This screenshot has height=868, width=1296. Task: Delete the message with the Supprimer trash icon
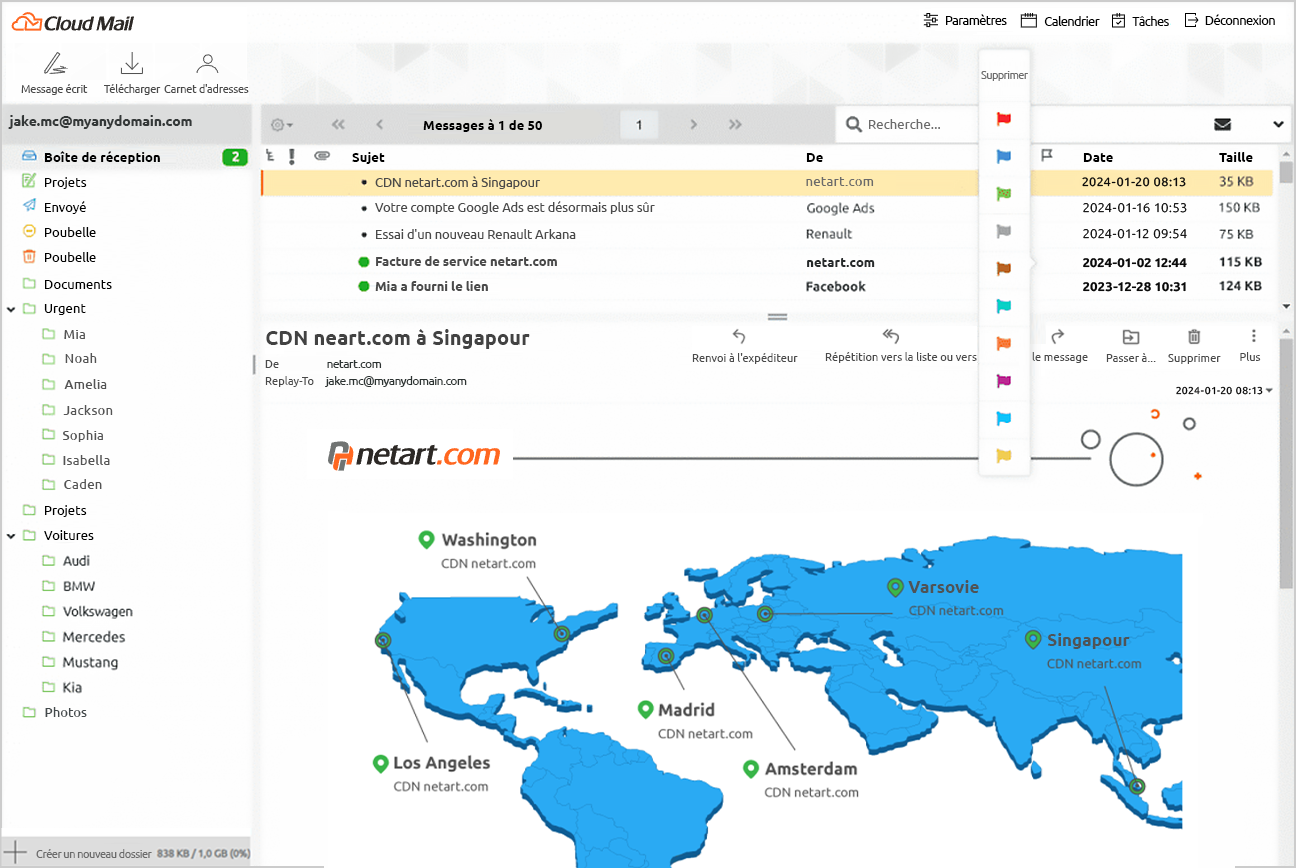(1194, 337)
